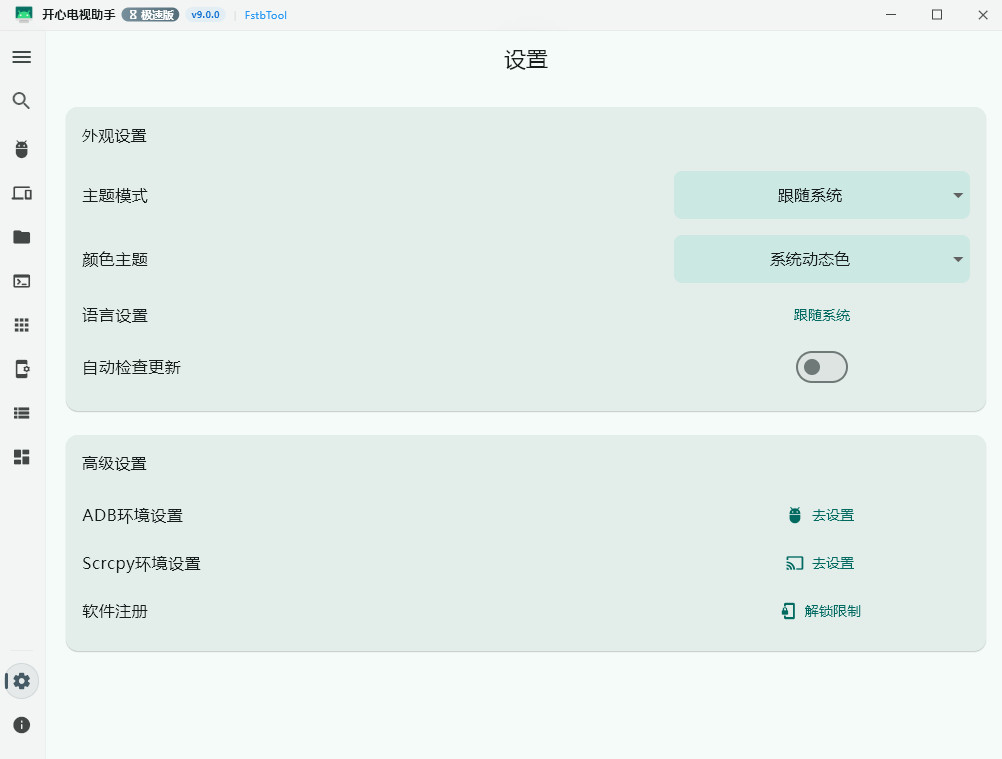Viewport: 1002px width, 759px height.
Task: Close the application window
Action: click(x=983, y=15)
